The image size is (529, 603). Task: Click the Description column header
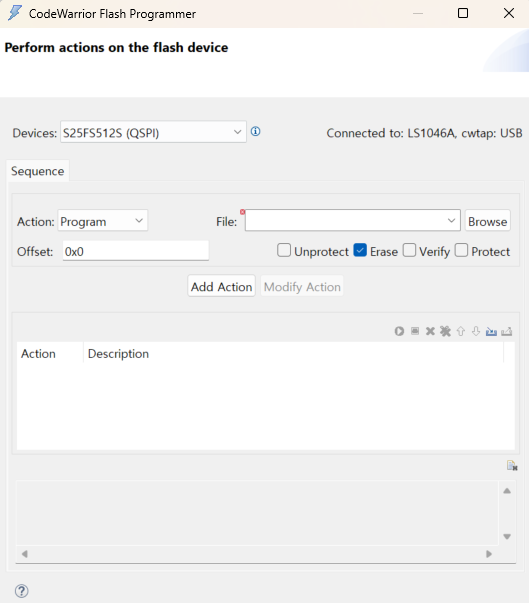click(x=293, y=353)
